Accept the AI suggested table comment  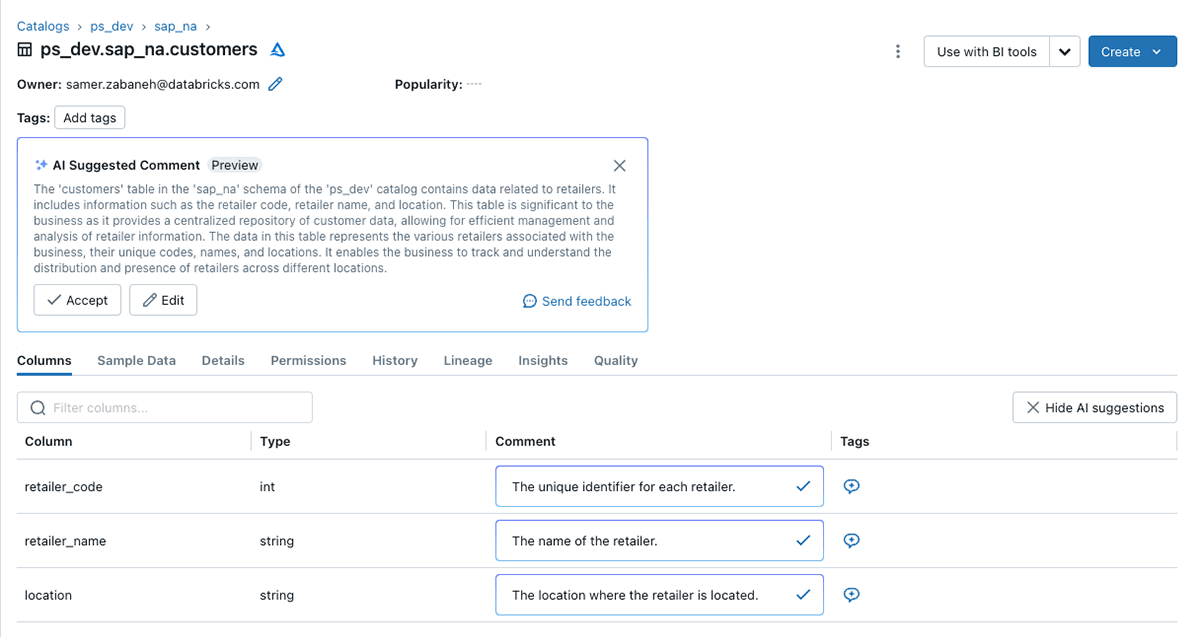77,300
